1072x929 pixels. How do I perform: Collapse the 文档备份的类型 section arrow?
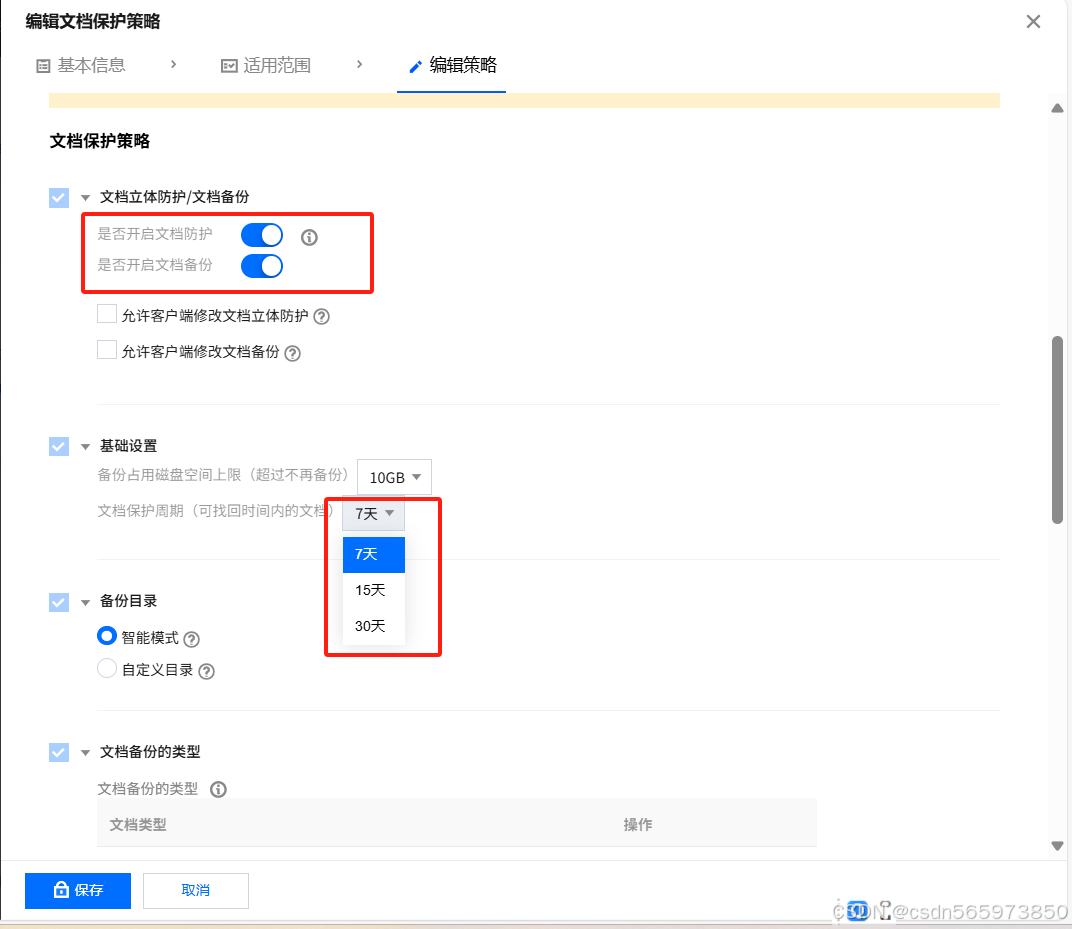[x=85, y=753]
